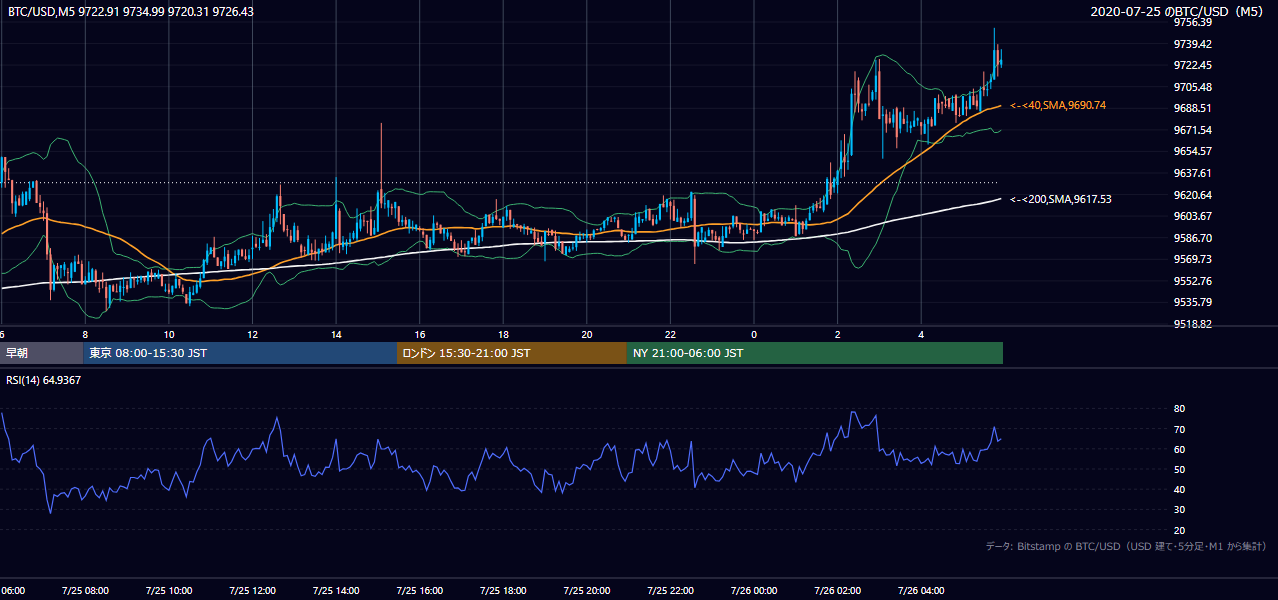
Task: Click the RSI 70 level label
Action: pyautogui.click(x=1179, y=429)
